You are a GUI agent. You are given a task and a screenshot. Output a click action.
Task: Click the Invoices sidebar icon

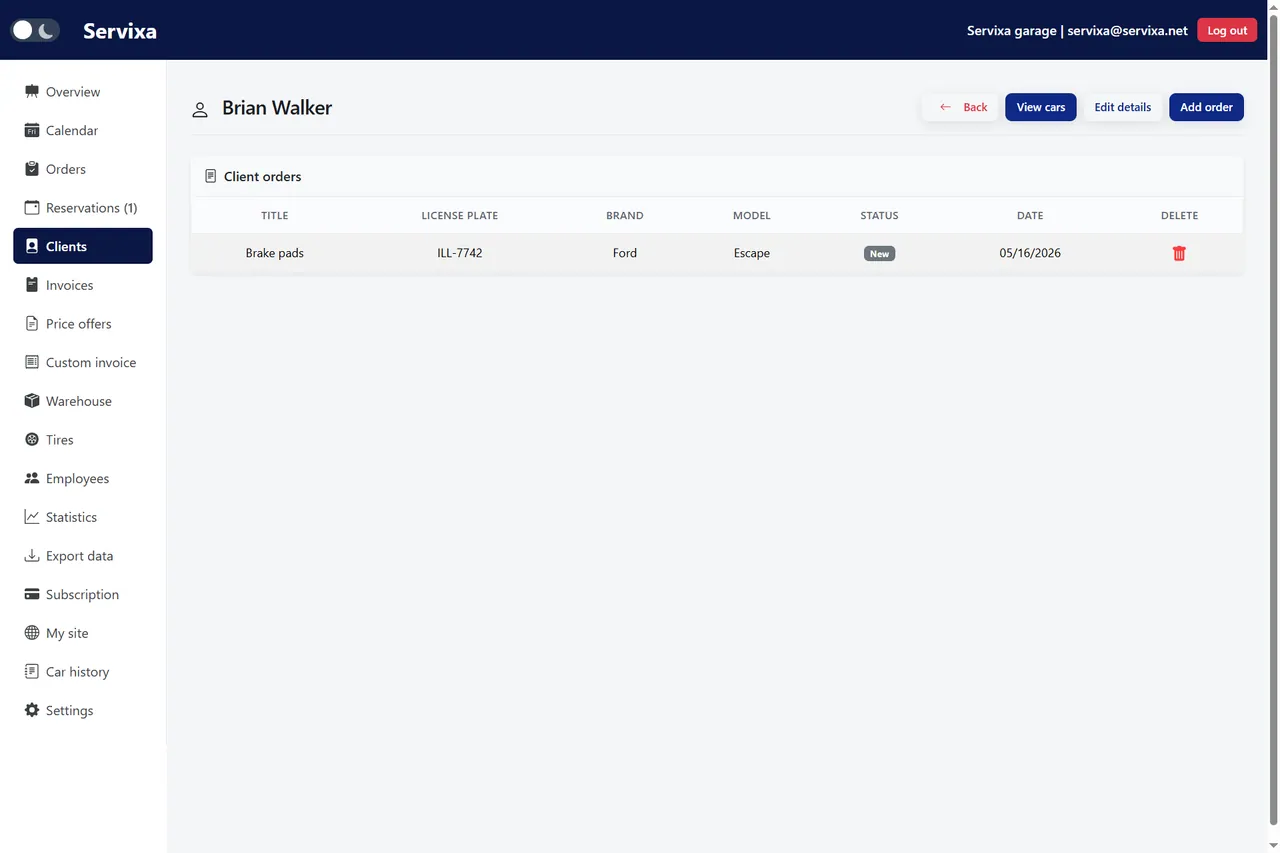click(32, 285)
